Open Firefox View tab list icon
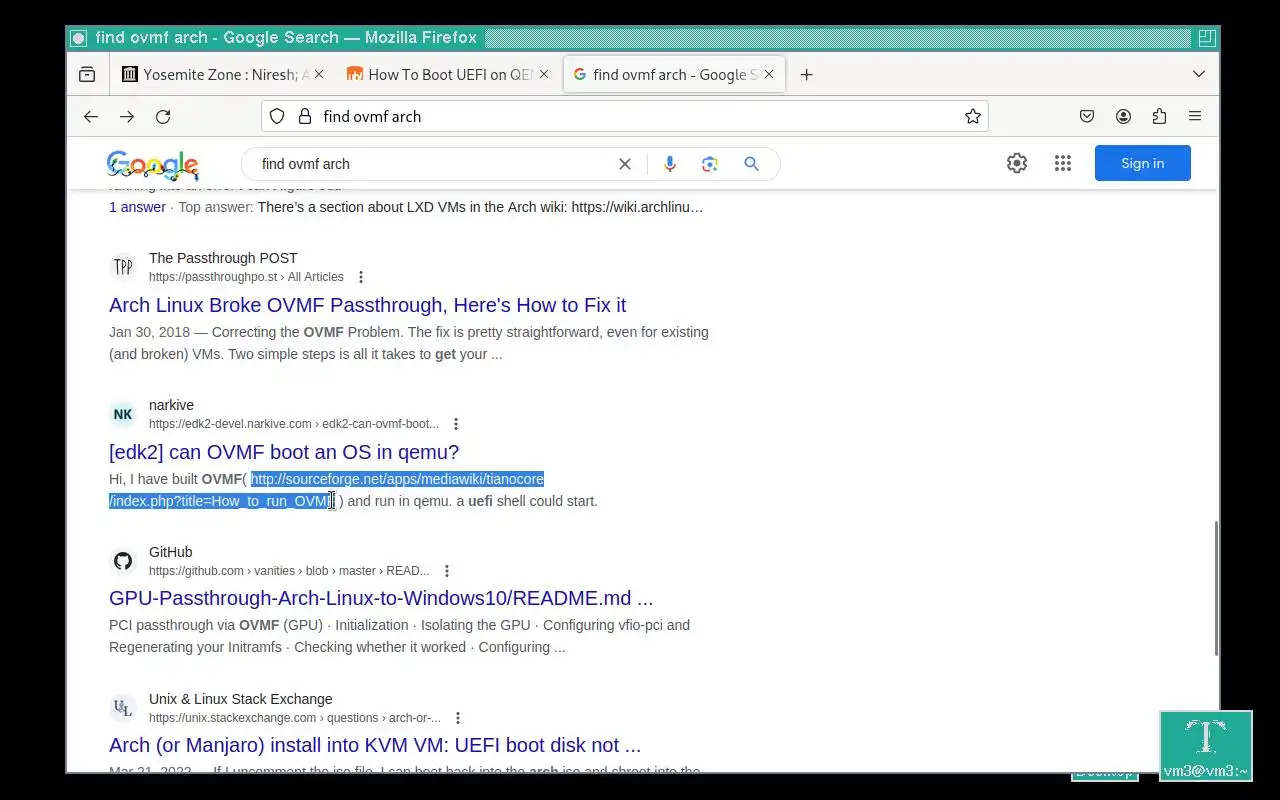The height and width of the screenshot is (800, 1280). 87,74
